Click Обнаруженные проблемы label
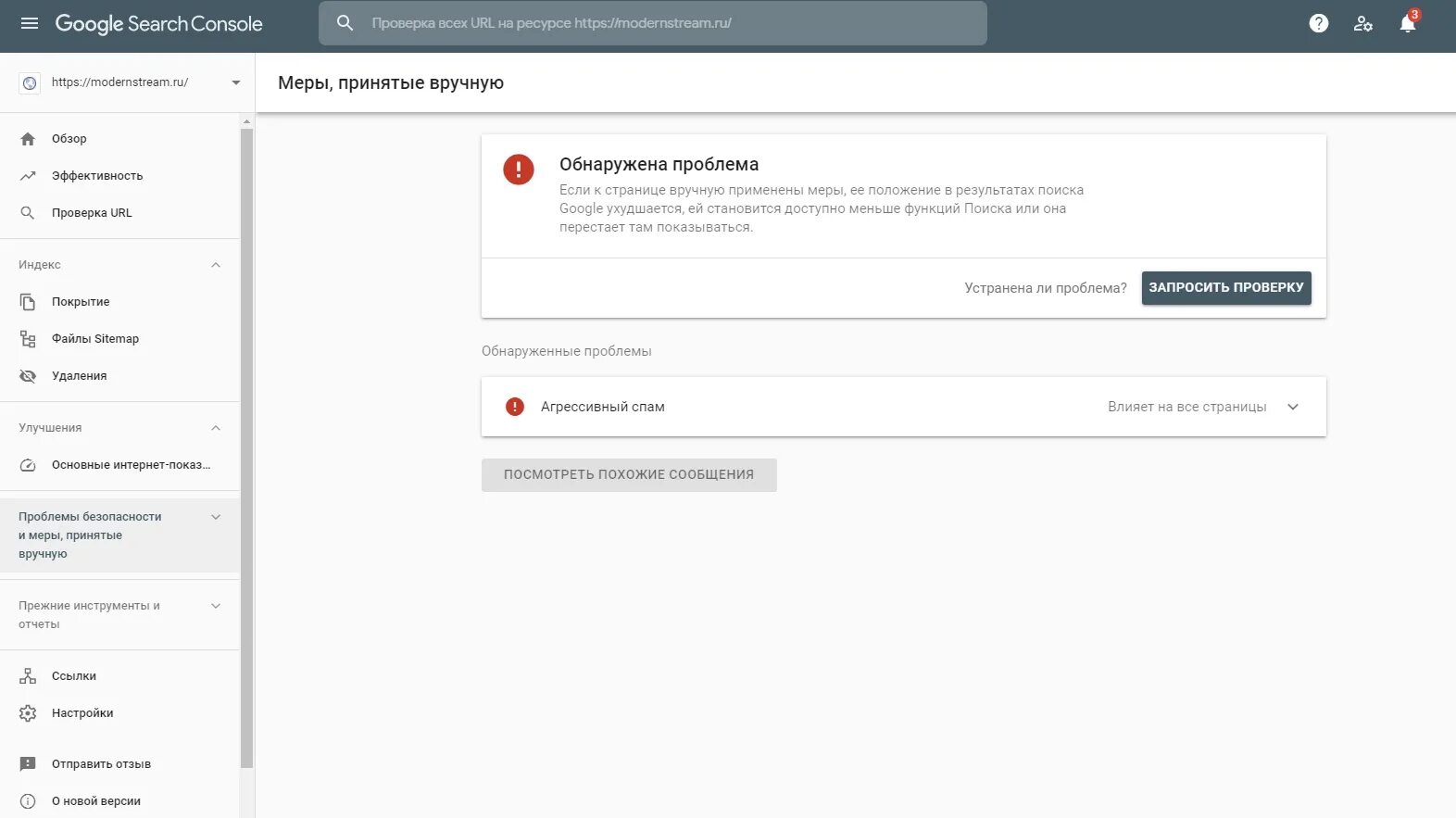 pos(567,351)
